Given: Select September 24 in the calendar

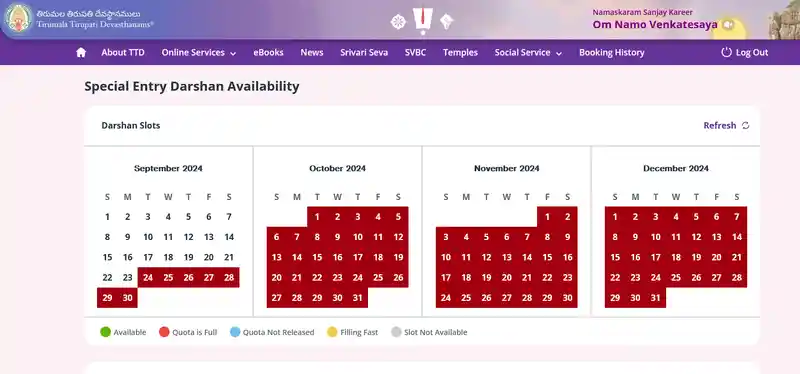Looking at the screenshot, I should [148, 278].
